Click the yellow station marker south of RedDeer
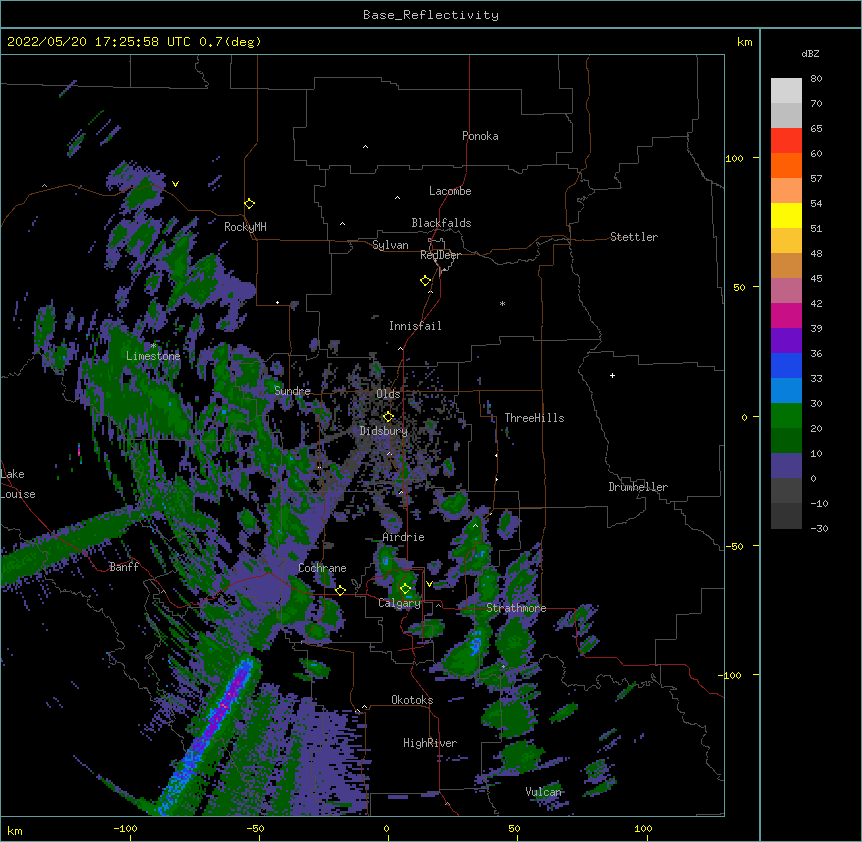The height and width of the screenshot is (842, 862). click(x=425, y=281)
